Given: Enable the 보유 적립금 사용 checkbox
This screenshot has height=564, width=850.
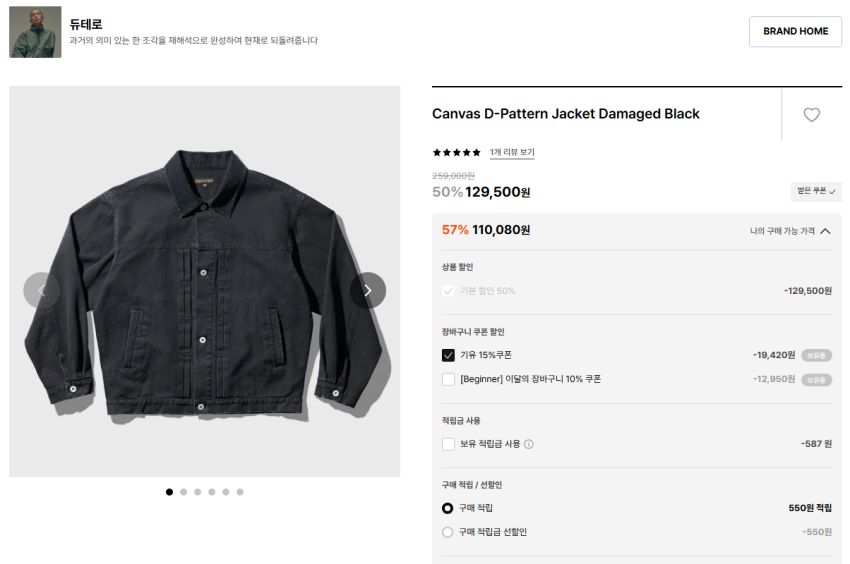Looking at the screenshot, I should tap(448, 444).
